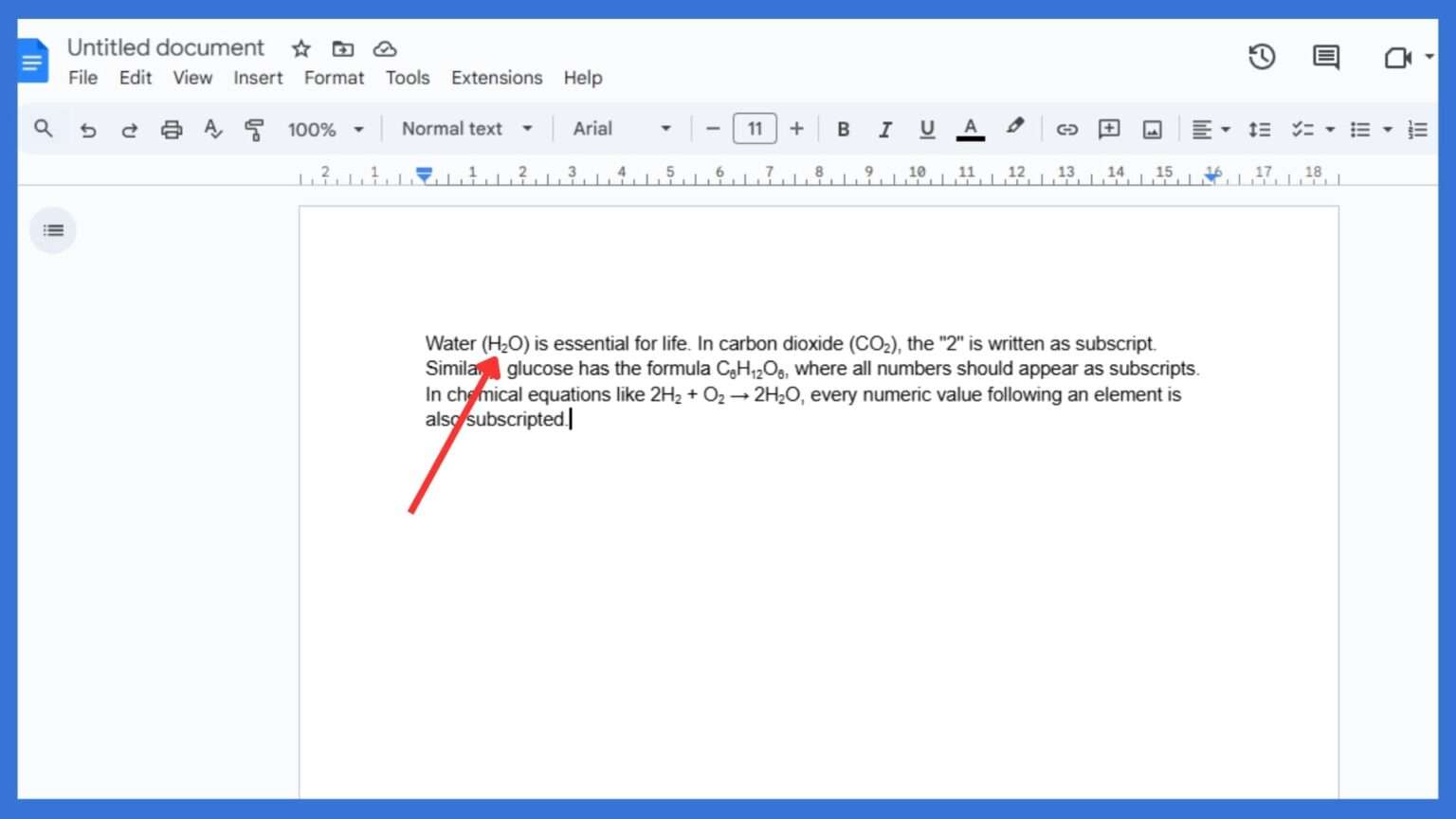Viewport: 1456px width, 819px height.
Task: Open the search document icon
Action: pyautogui.click(x=44, y=127)
